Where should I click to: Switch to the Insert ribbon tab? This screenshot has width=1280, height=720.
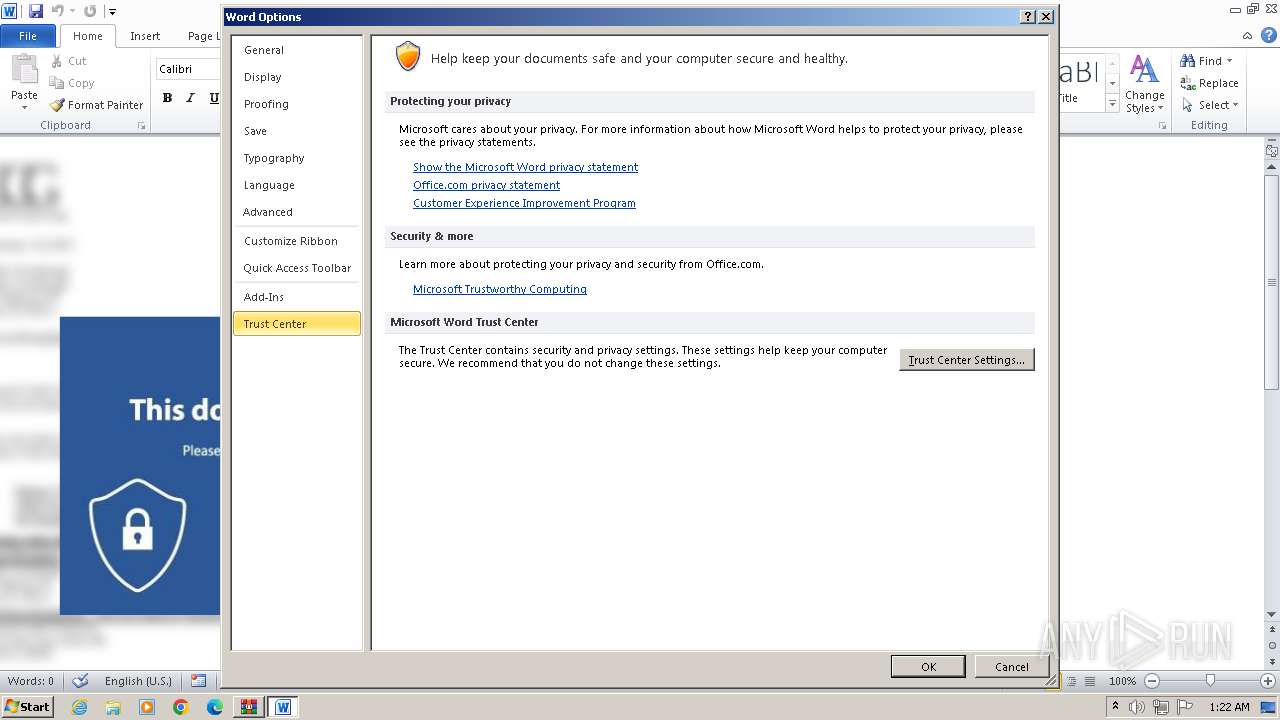(x=145, y=36)
